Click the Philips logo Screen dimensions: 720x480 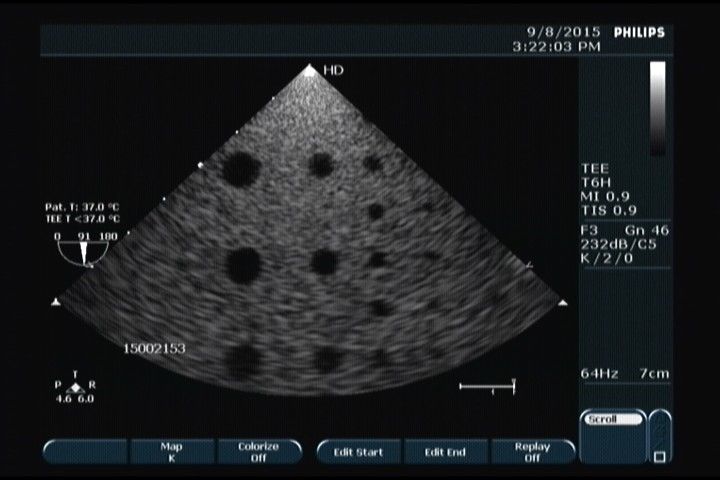(x=640, y=32)
